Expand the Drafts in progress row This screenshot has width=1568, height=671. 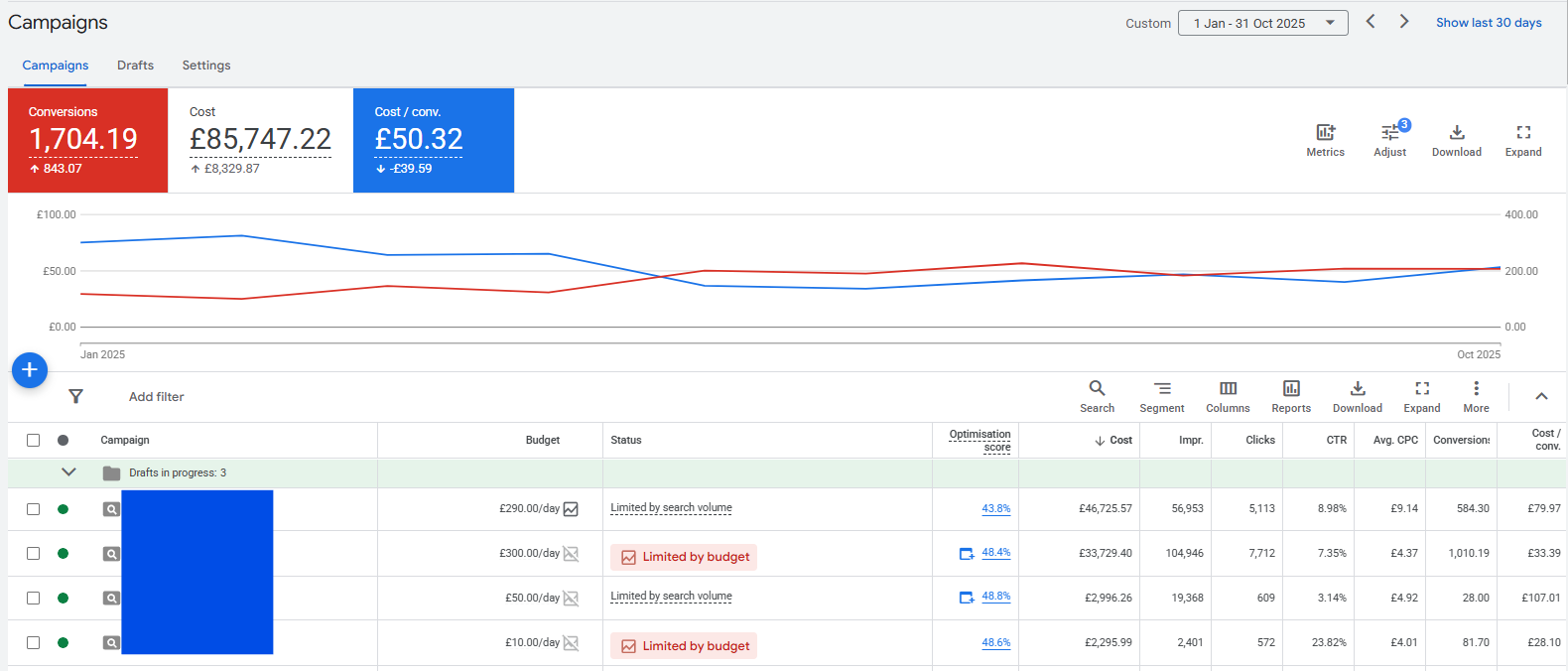coord(68,472)
